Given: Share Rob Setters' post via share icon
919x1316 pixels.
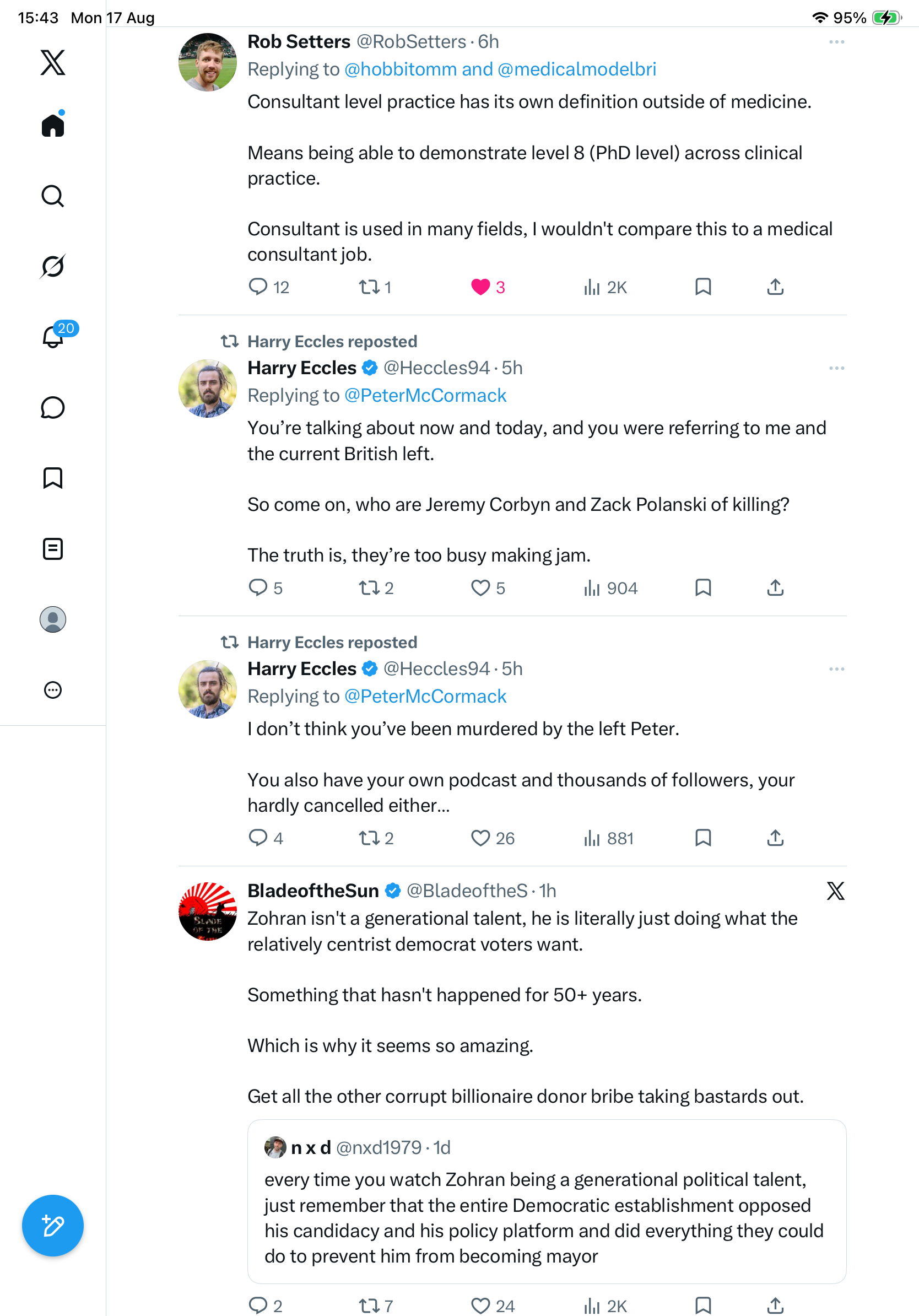Looking at the screenshot, I should click(775, 287).
